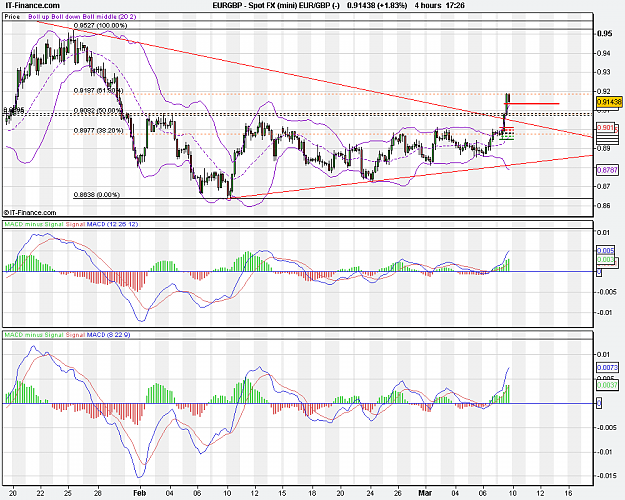Click the 24 date on the time axis
The height and width of the screenshot is (500, 625).
[369, 493]
